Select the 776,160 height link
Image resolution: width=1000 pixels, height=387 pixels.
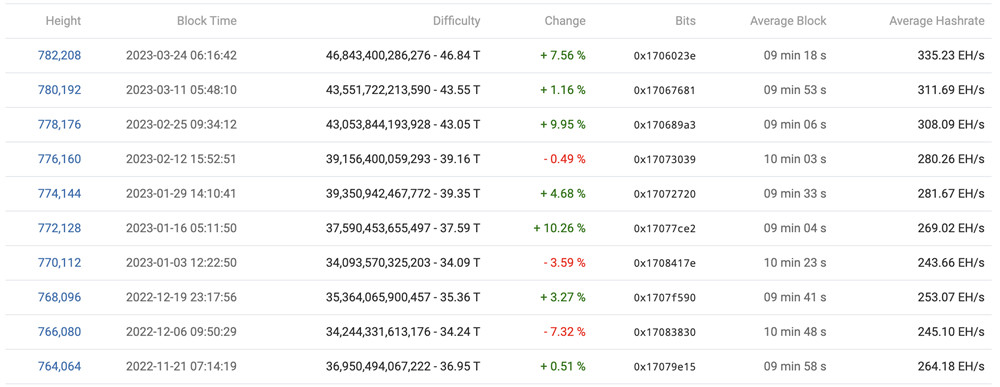coord(59,159)
